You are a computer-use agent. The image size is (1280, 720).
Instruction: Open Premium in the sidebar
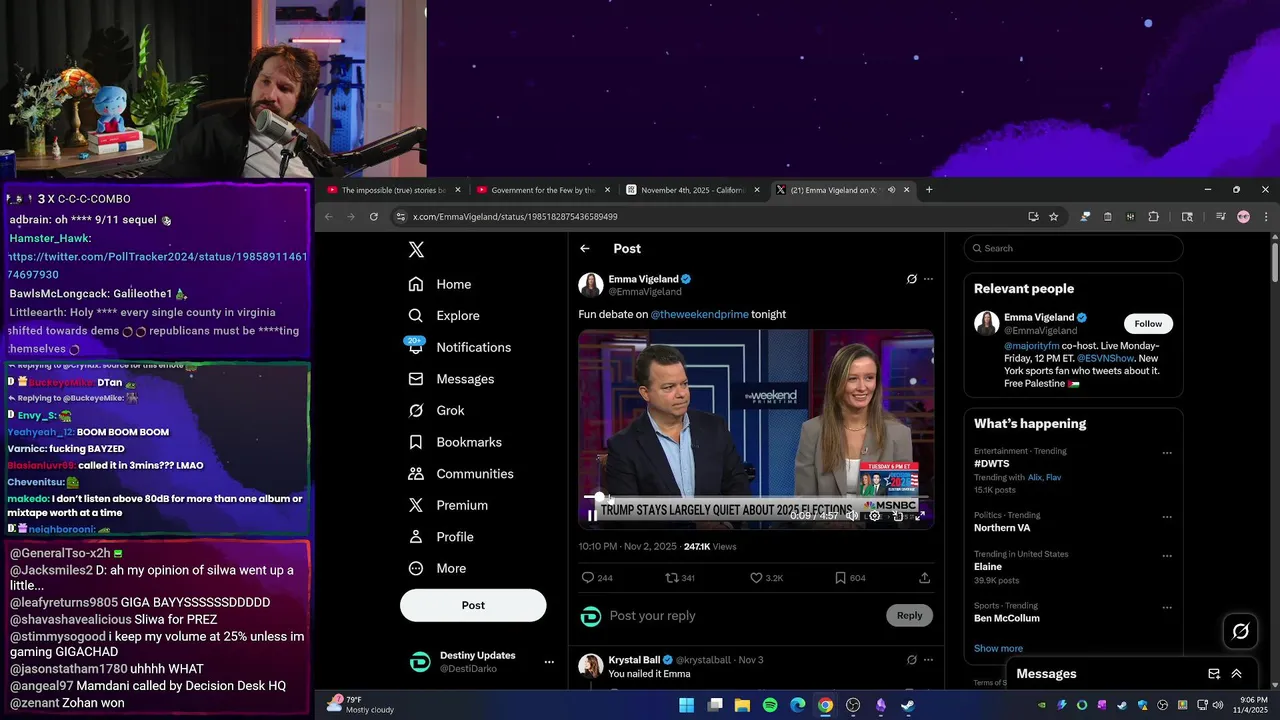tap(448, 506)
